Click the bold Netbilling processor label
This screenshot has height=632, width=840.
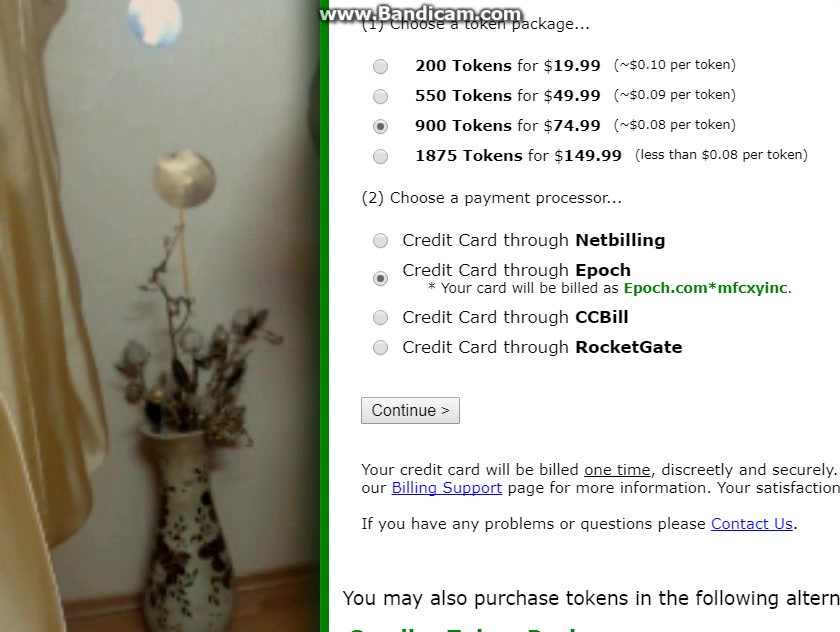pyautogui.click(x=620, y=240)
